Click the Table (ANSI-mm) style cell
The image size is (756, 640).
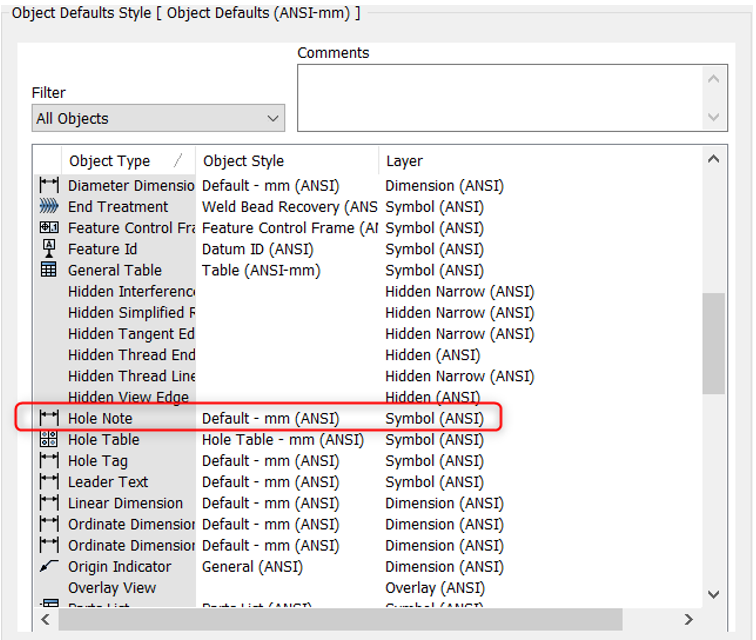pyautogui.click(x=261, y=270)
